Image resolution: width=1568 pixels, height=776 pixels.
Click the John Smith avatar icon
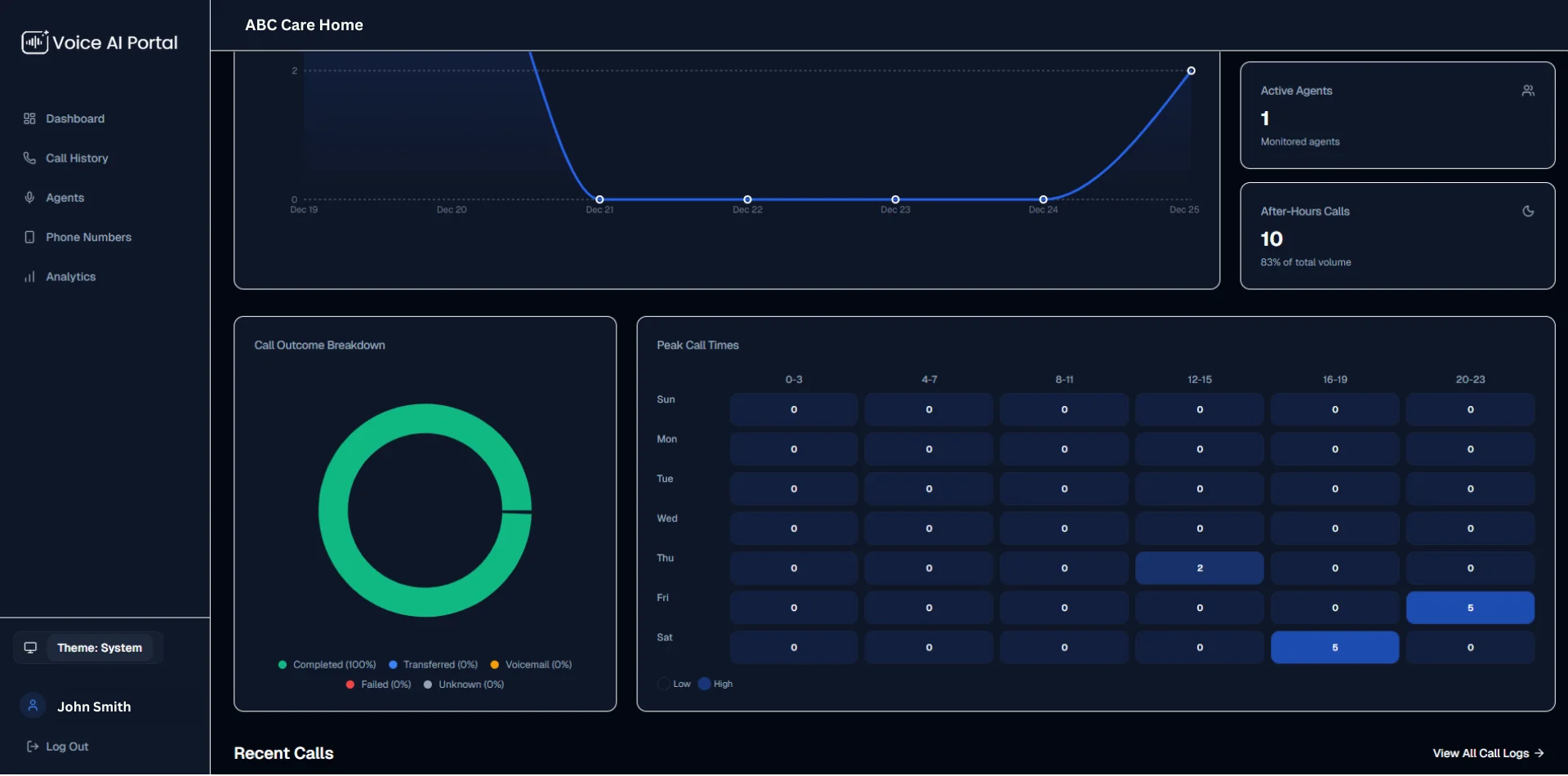[x=33, y=706]
